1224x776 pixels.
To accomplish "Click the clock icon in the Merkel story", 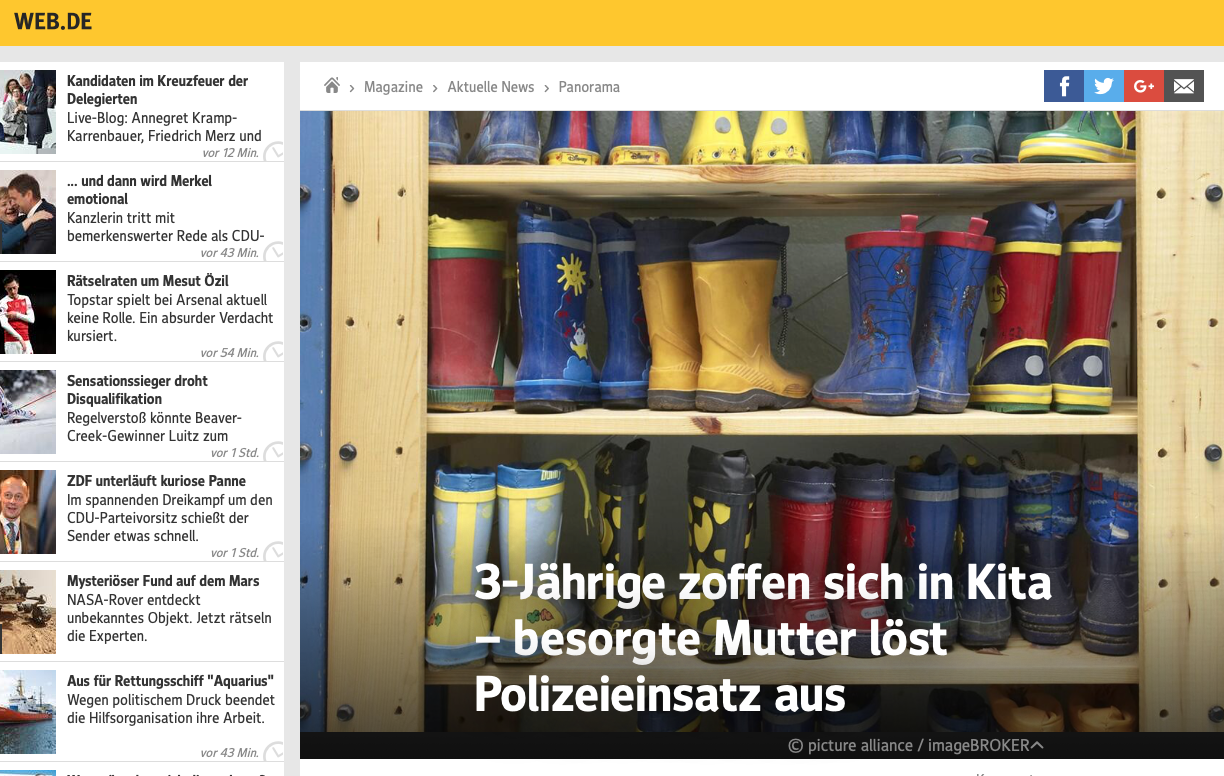I will 273,252.
